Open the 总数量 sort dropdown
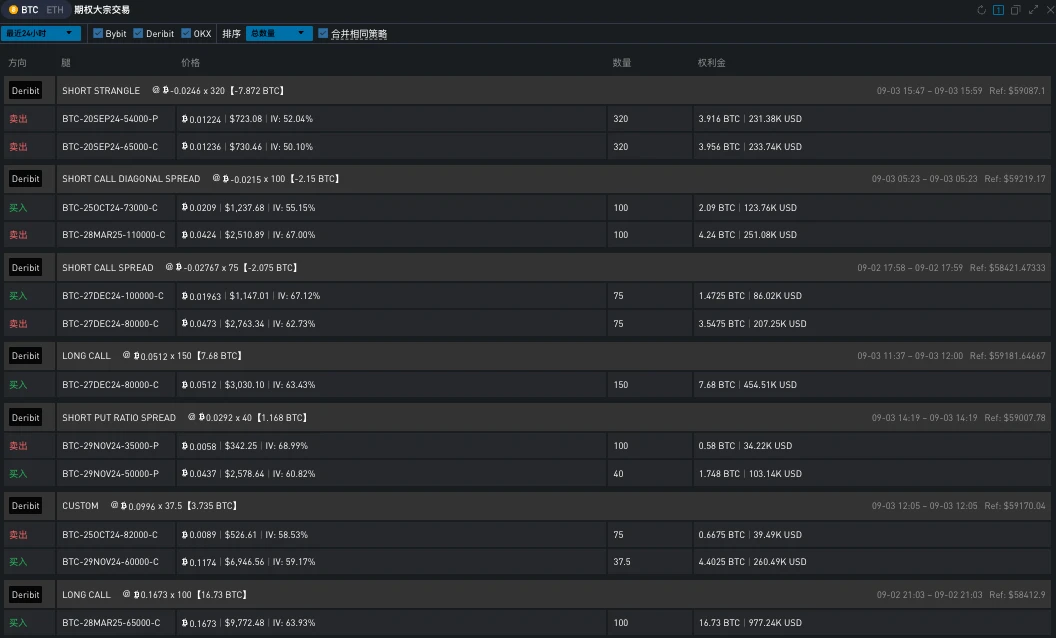 [x=279, y=33]
